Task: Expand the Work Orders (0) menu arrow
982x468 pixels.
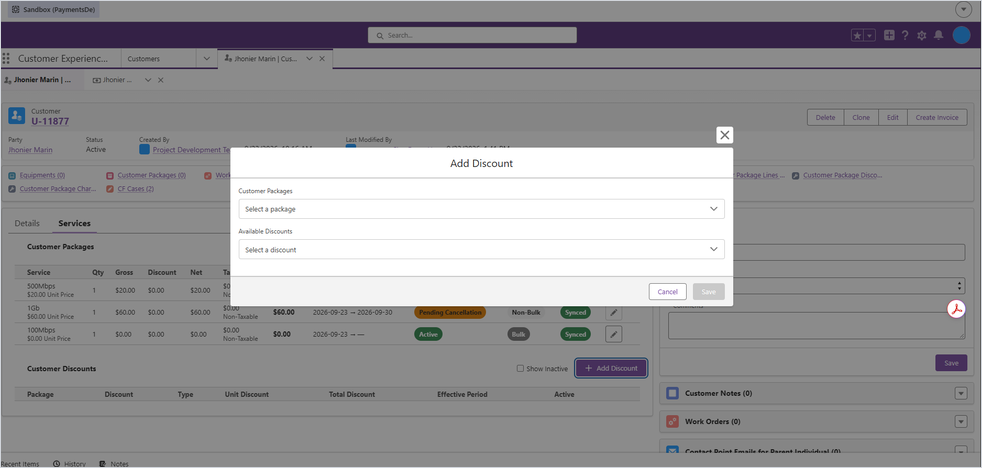Action: tap(961, 422)
